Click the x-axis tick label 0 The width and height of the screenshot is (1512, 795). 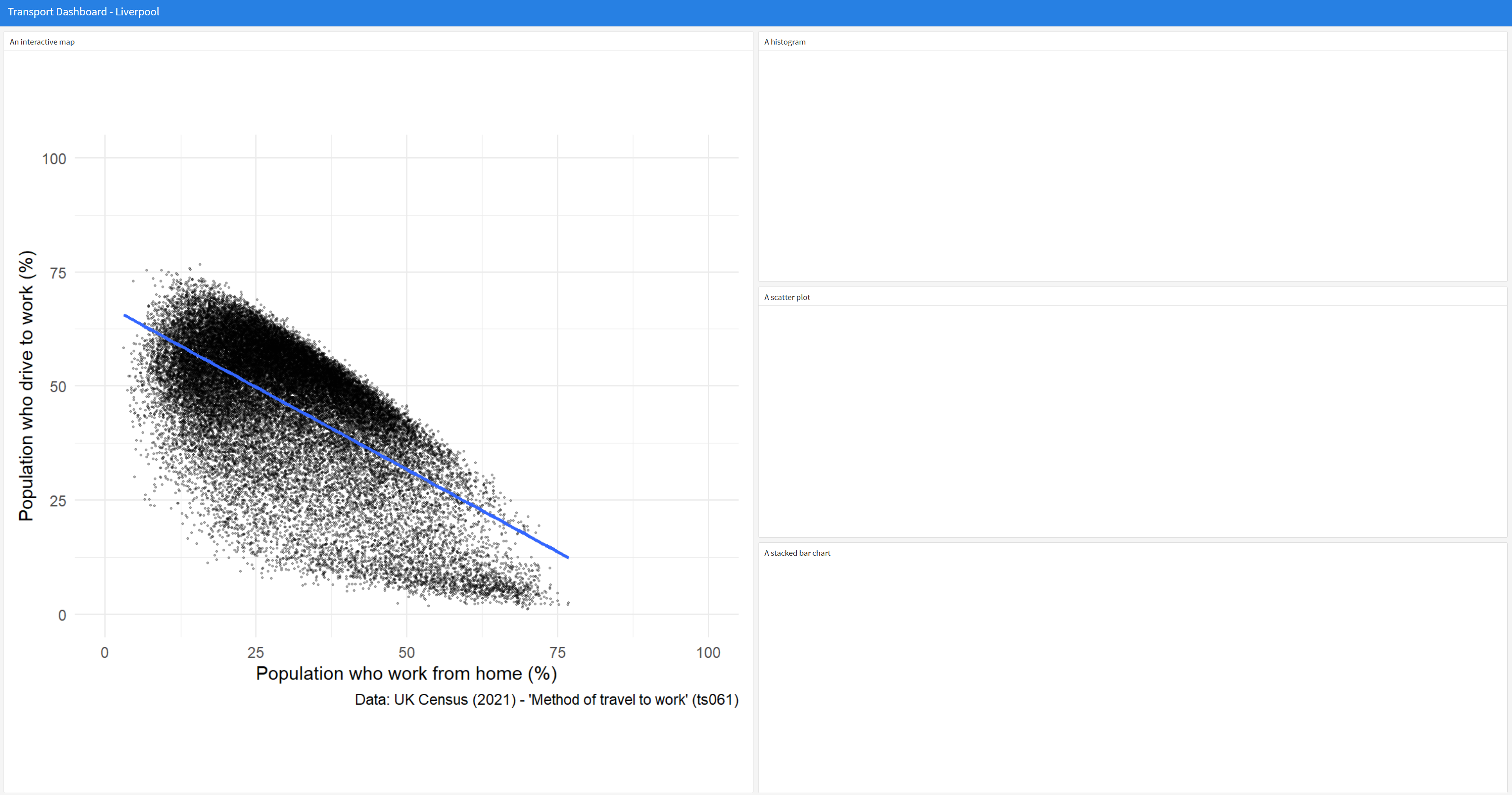104,652
